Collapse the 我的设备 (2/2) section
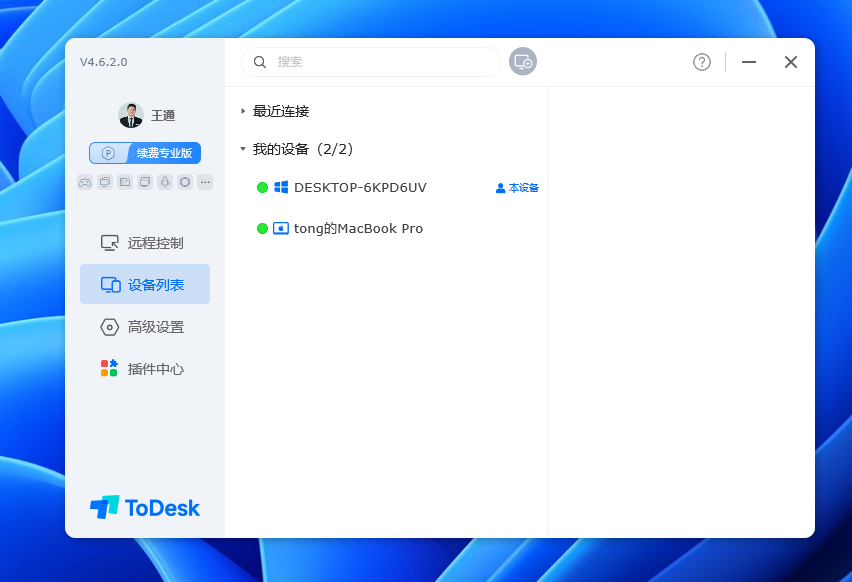This screenshot has height=582, width=852. [243, 148]
